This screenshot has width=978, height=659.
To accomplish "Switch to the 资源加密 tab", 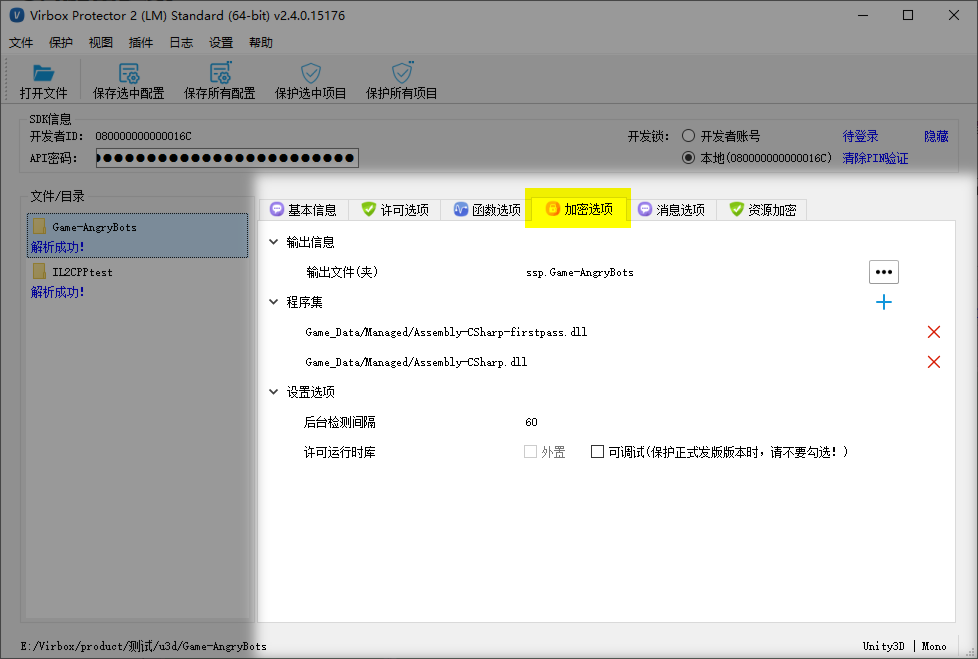I will (x=762, y=210).
